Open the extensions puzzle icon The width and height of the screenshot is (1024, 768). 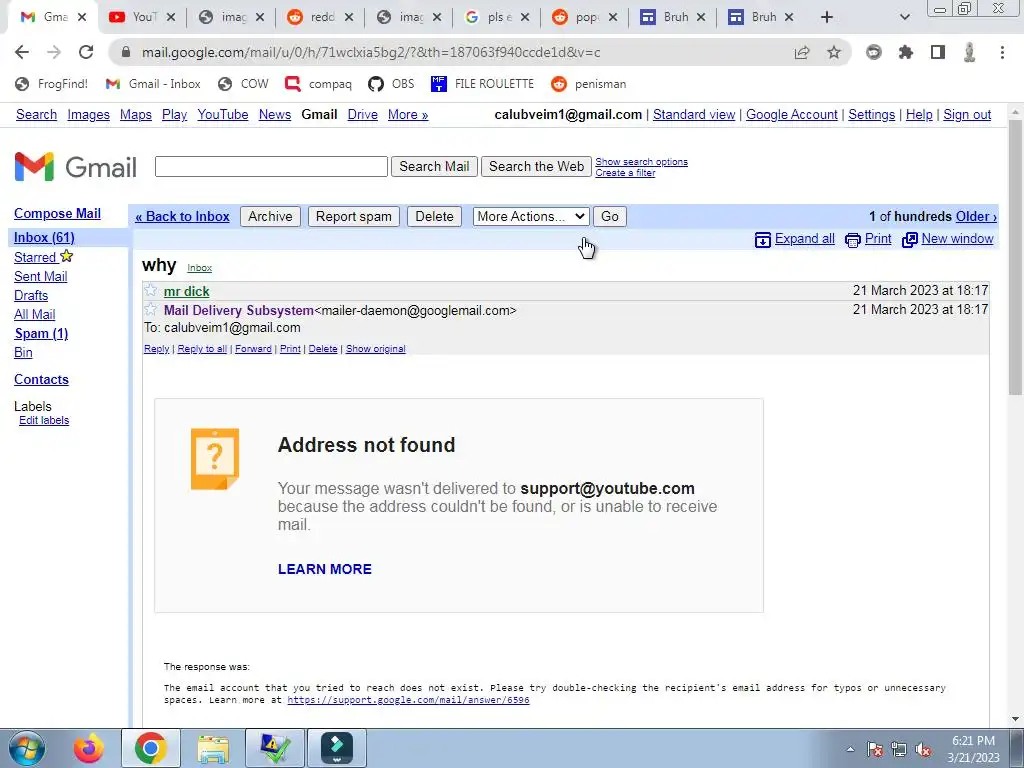pos(906,52)
